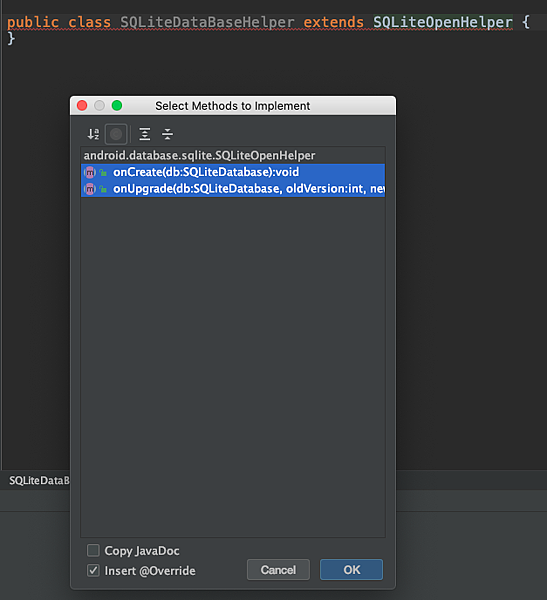The height and width of the screenshot is (600, 547).
Task: Click Collapse All icon
Action: point(167,134)
